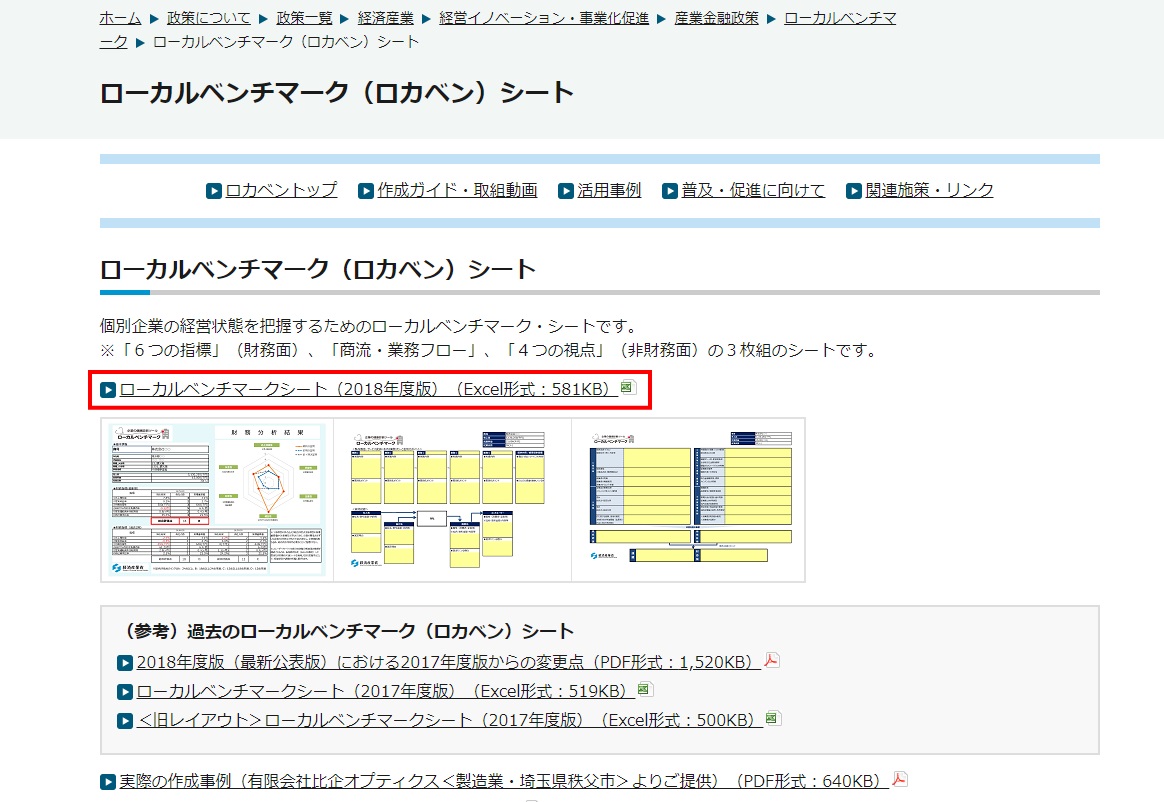
Task: Go to 産業金融政策 breadcrumb link
Action: 716,18
